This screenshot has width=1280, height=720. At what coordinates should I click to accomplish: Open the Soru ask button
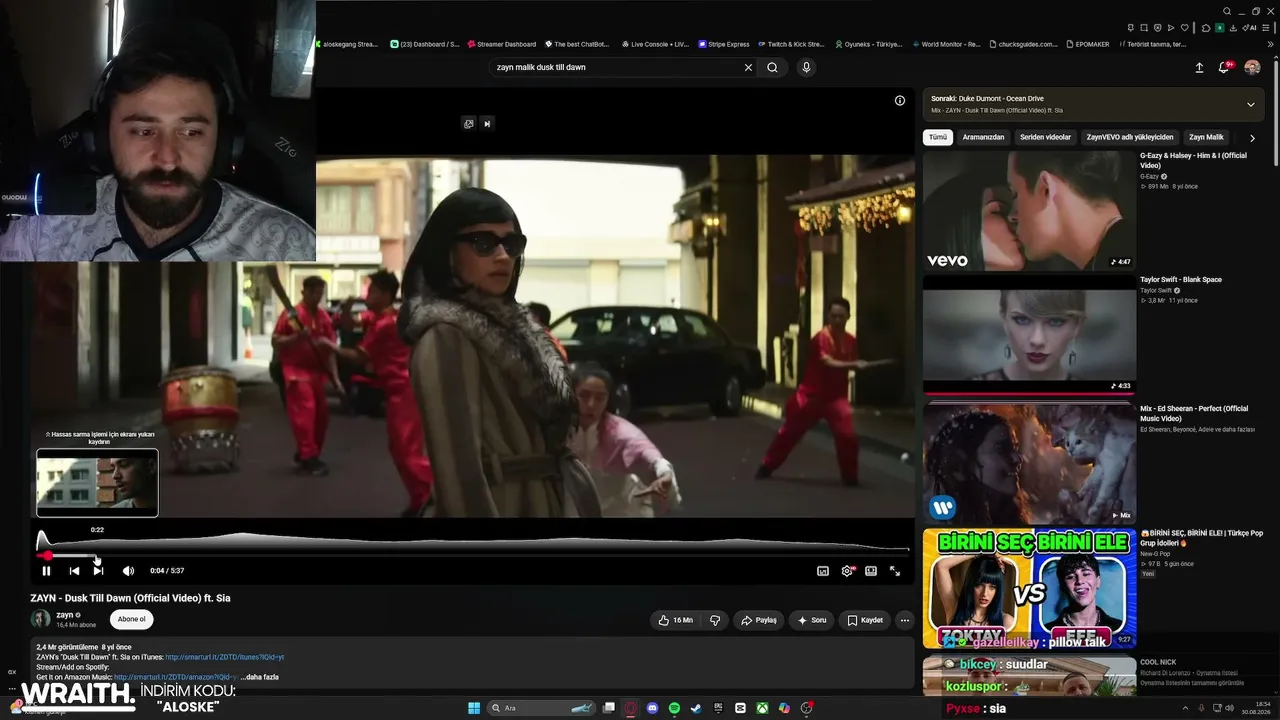coord(811,620)
